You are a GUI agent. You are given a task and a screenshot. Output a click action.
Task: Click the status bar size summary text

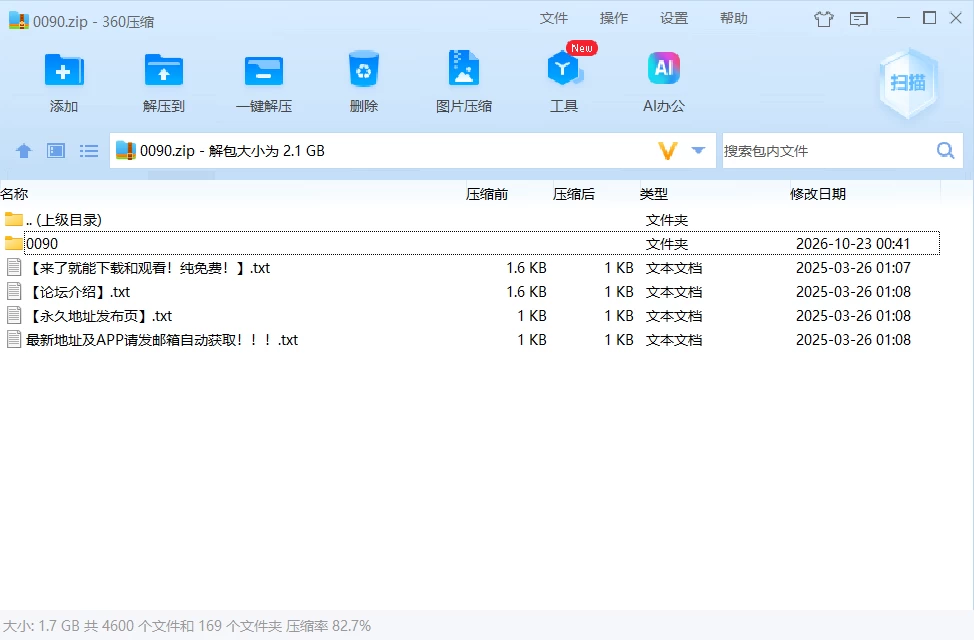(x=187, y=626)
